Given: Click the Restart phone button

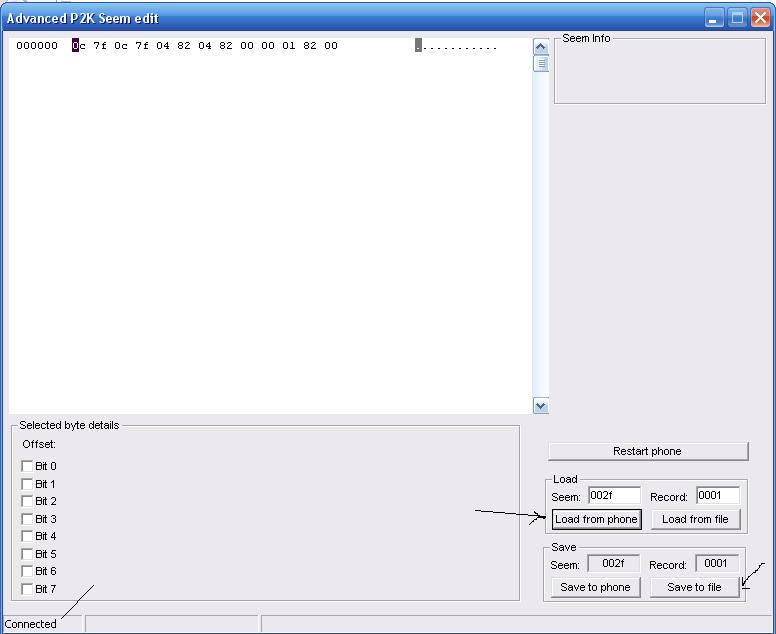Looking at the screenshot, I should coord(648,451).
